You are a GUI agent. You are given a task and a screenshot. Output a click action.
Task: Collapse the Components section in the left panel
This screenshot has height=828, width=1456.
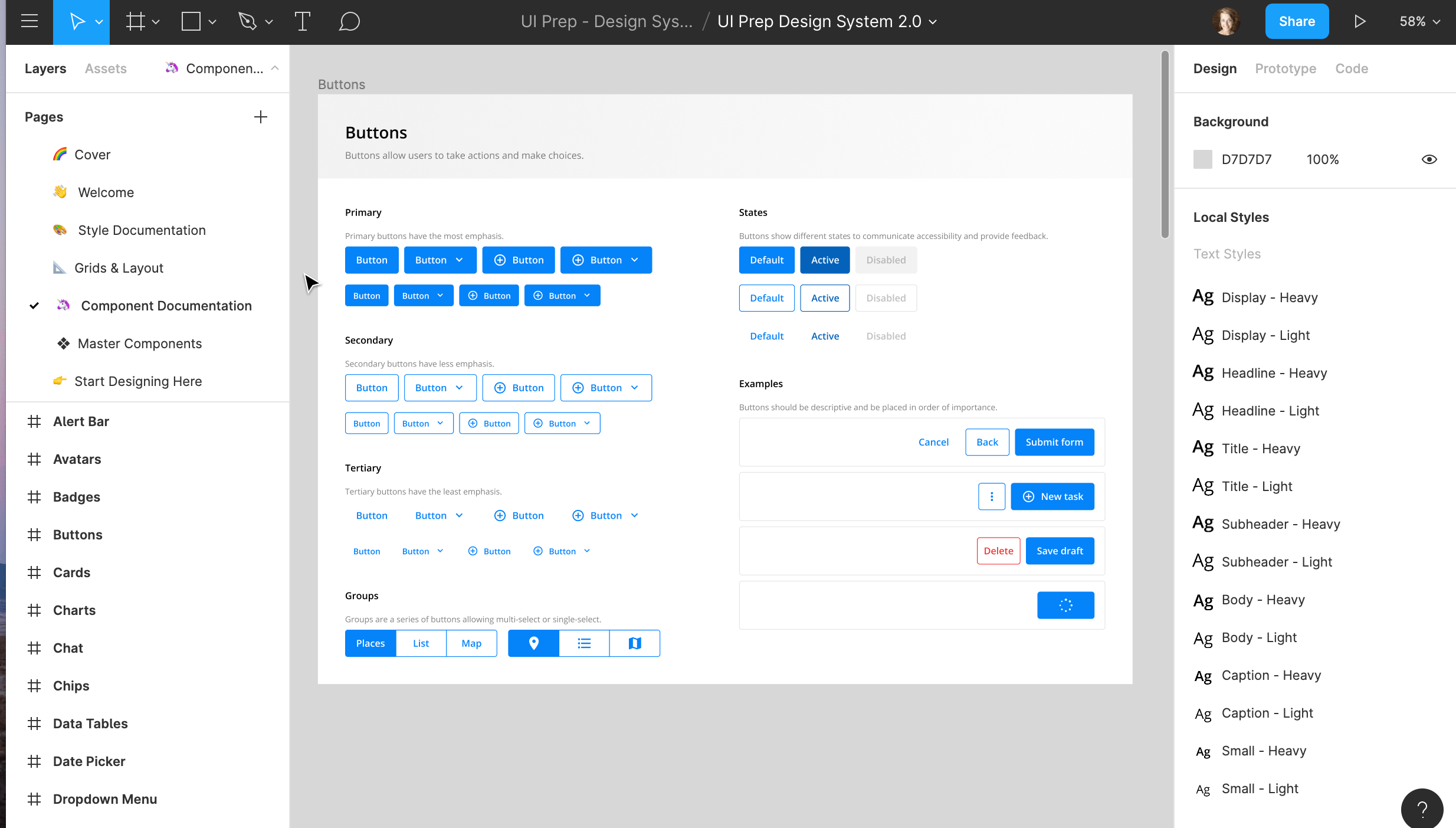pyautogui.click(x=275, y=68)
